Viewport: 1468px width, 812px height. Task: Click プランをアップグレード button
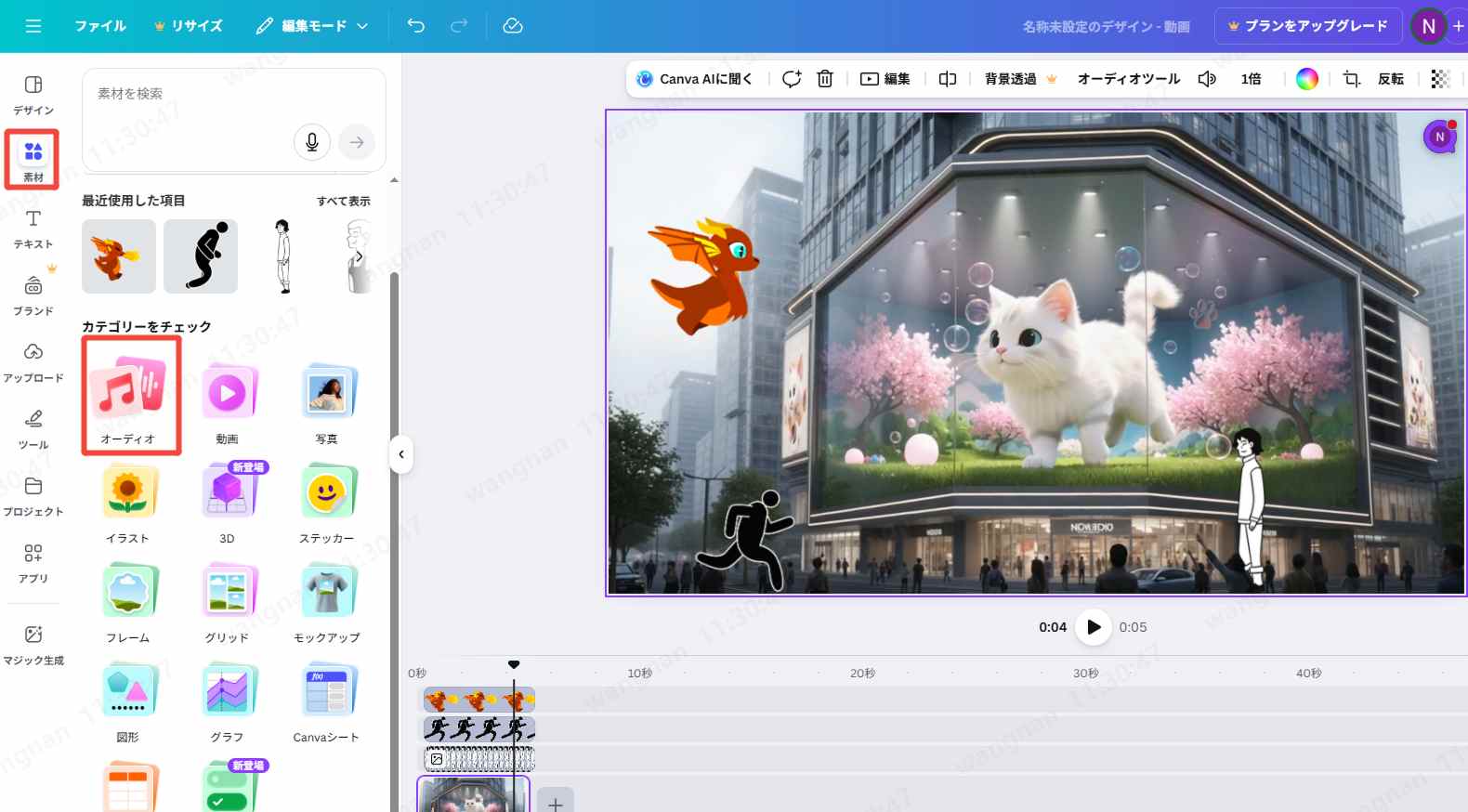[x=1306, y=26]
